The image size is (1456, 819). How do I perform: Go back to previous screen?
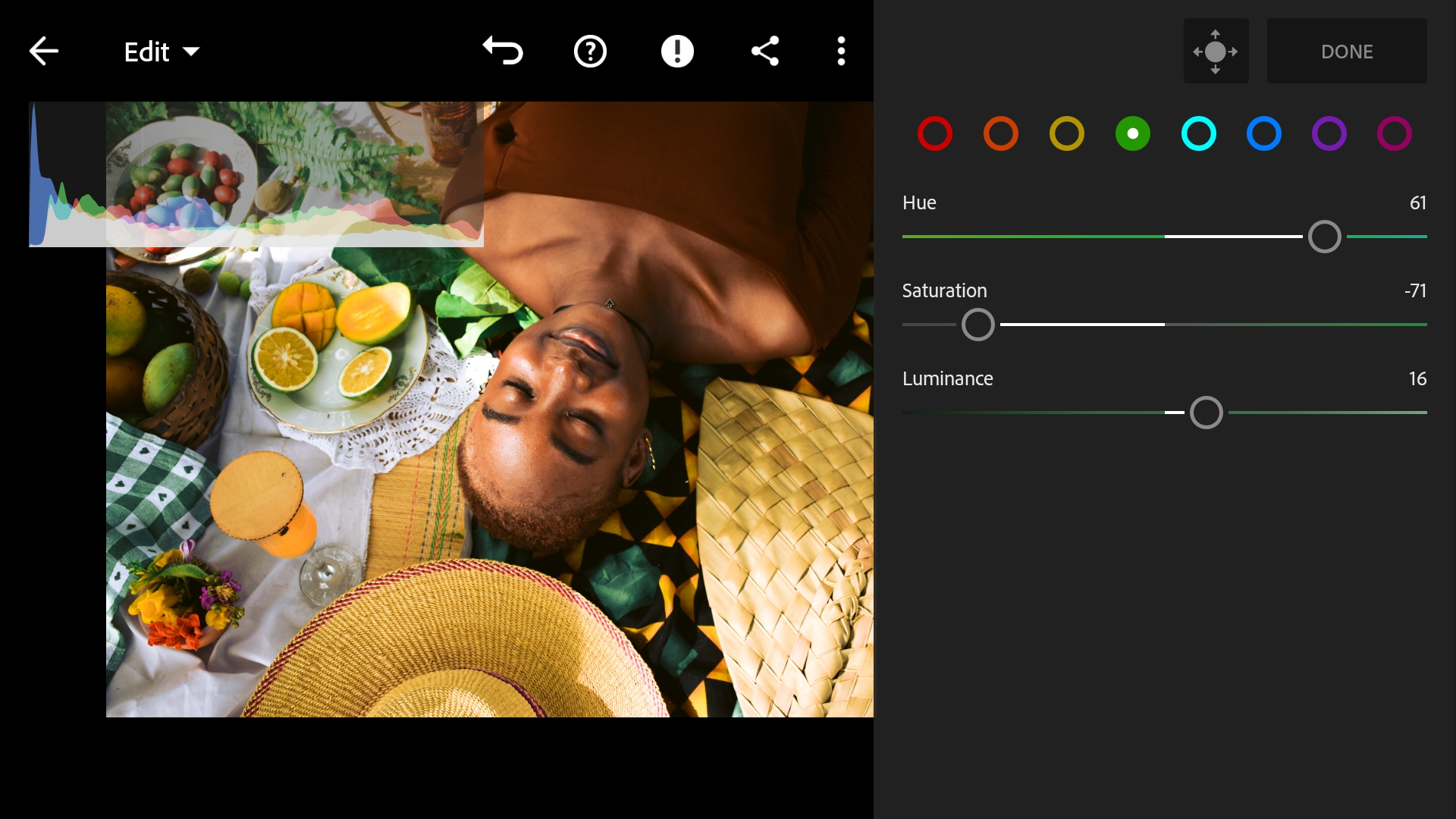43,51
